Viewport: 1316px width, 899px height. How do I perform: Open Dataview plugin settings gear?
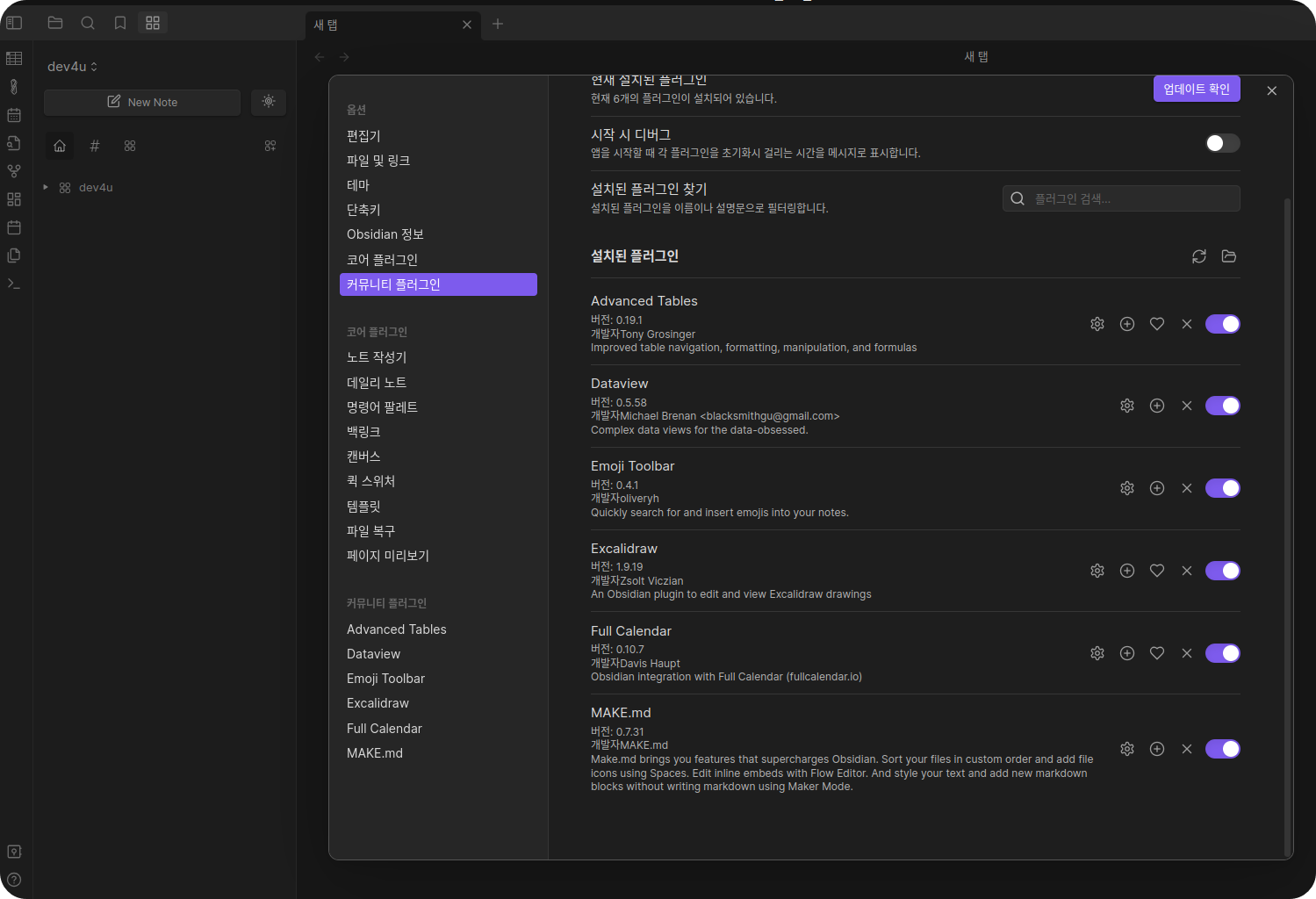coord(1127,406)
